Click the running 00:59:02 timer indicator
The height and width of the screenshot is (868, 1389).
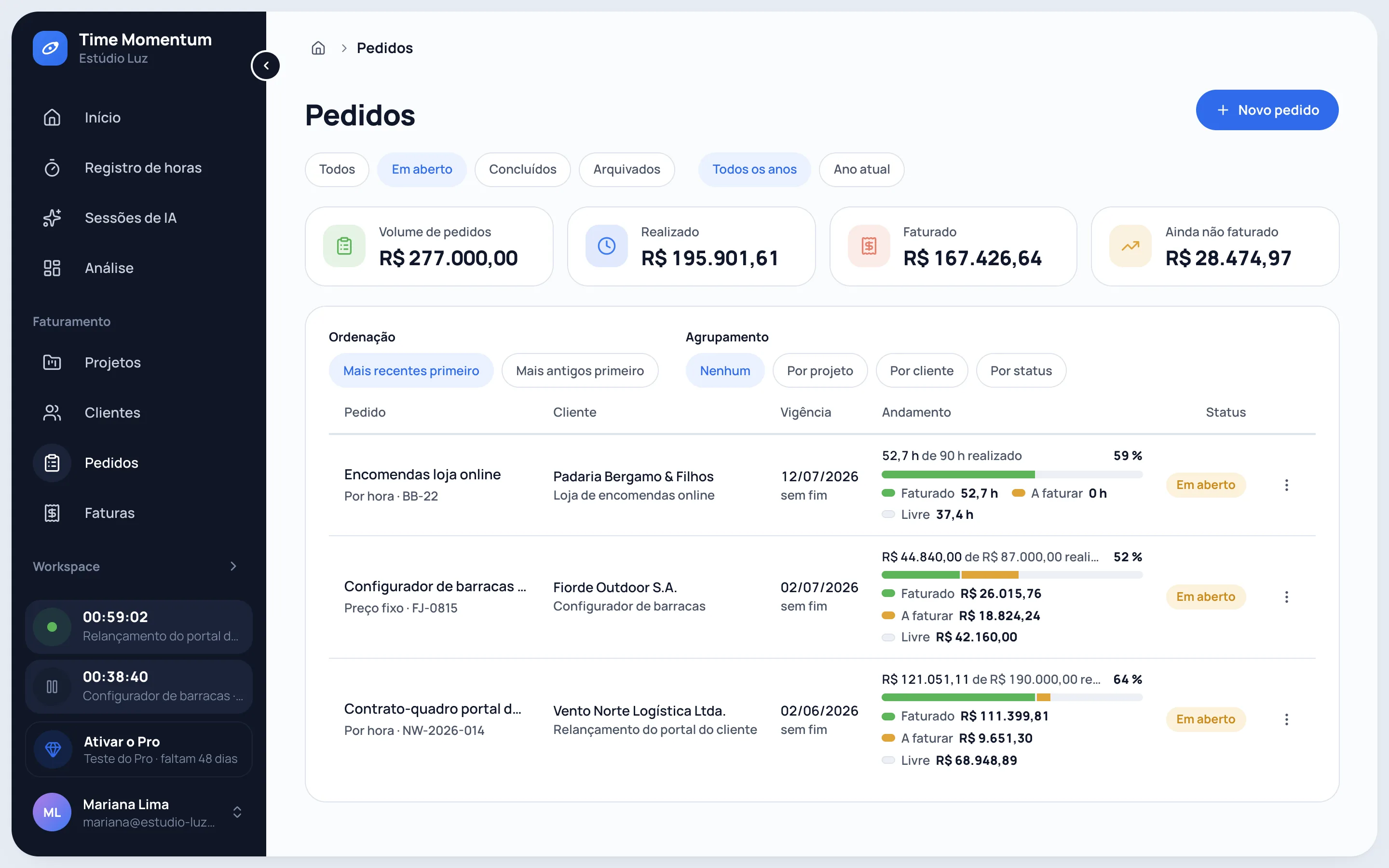pyautogui.click(x=52, y=627)
